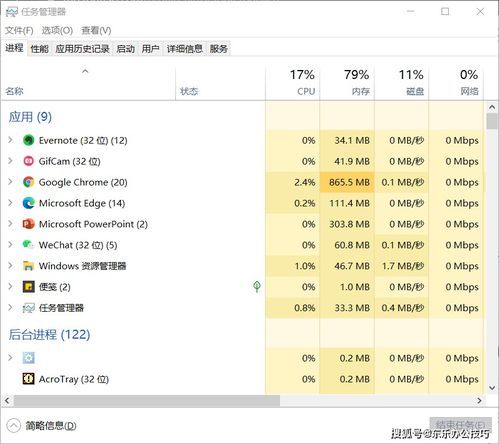Expand the unnamed background process row
The height and width of the screenshot is (444, 499).
(x=10, y=358)
